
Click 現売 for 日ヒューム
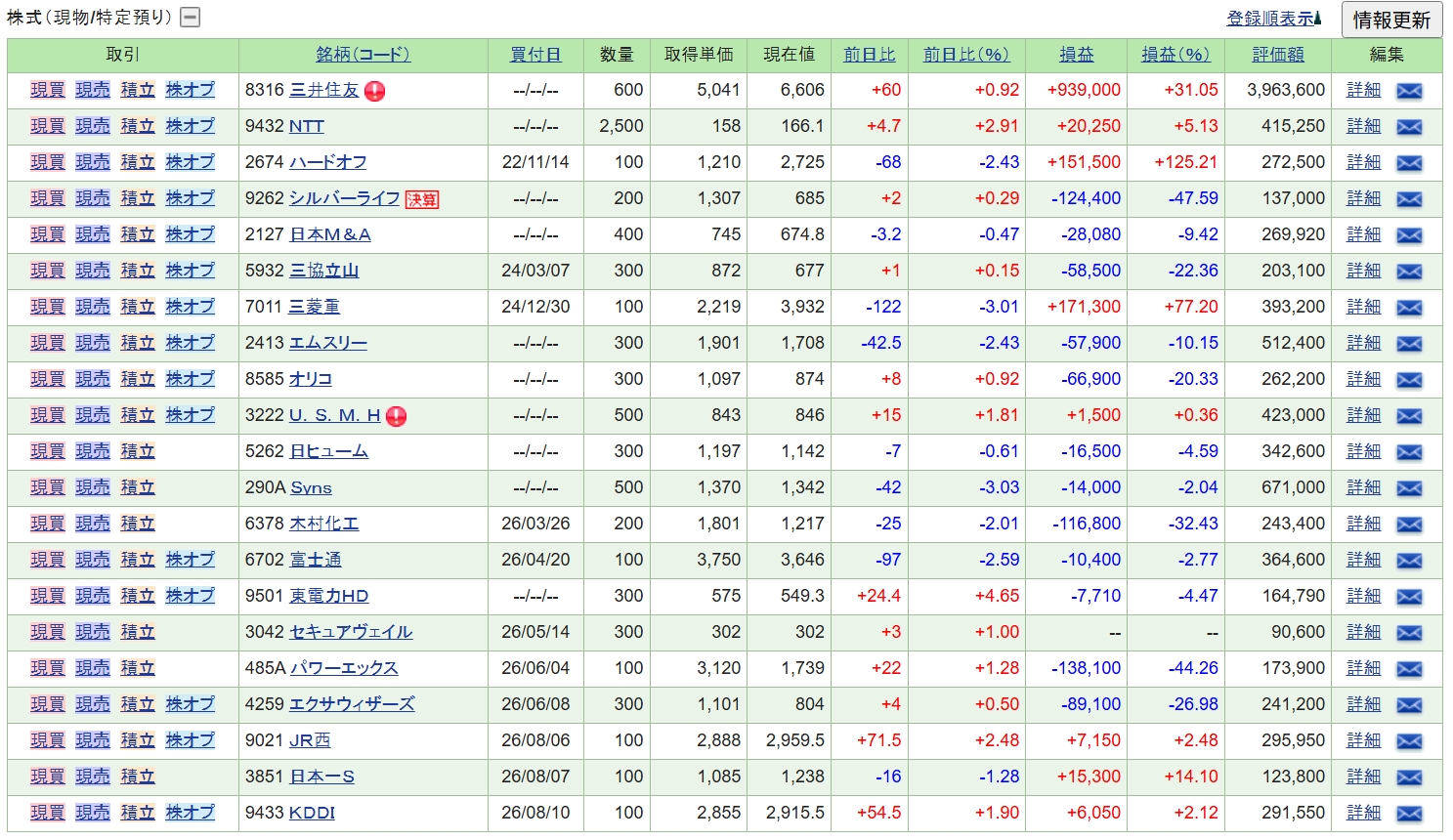(93, 451)
